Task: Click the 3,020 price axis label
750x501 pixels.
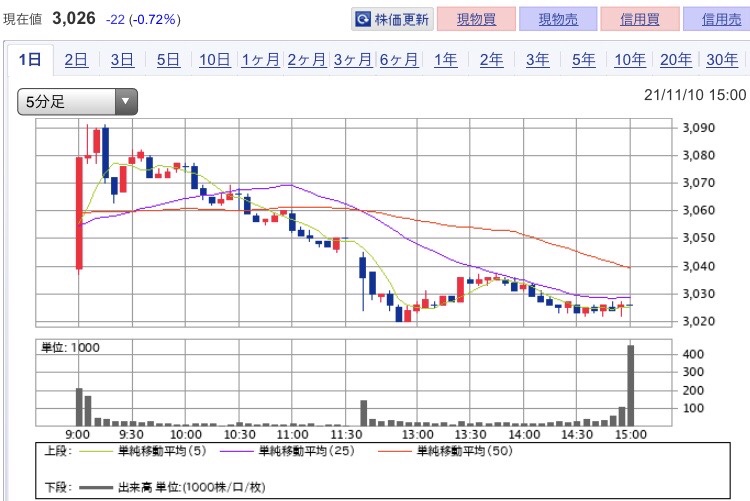Action: pos(698,321)
